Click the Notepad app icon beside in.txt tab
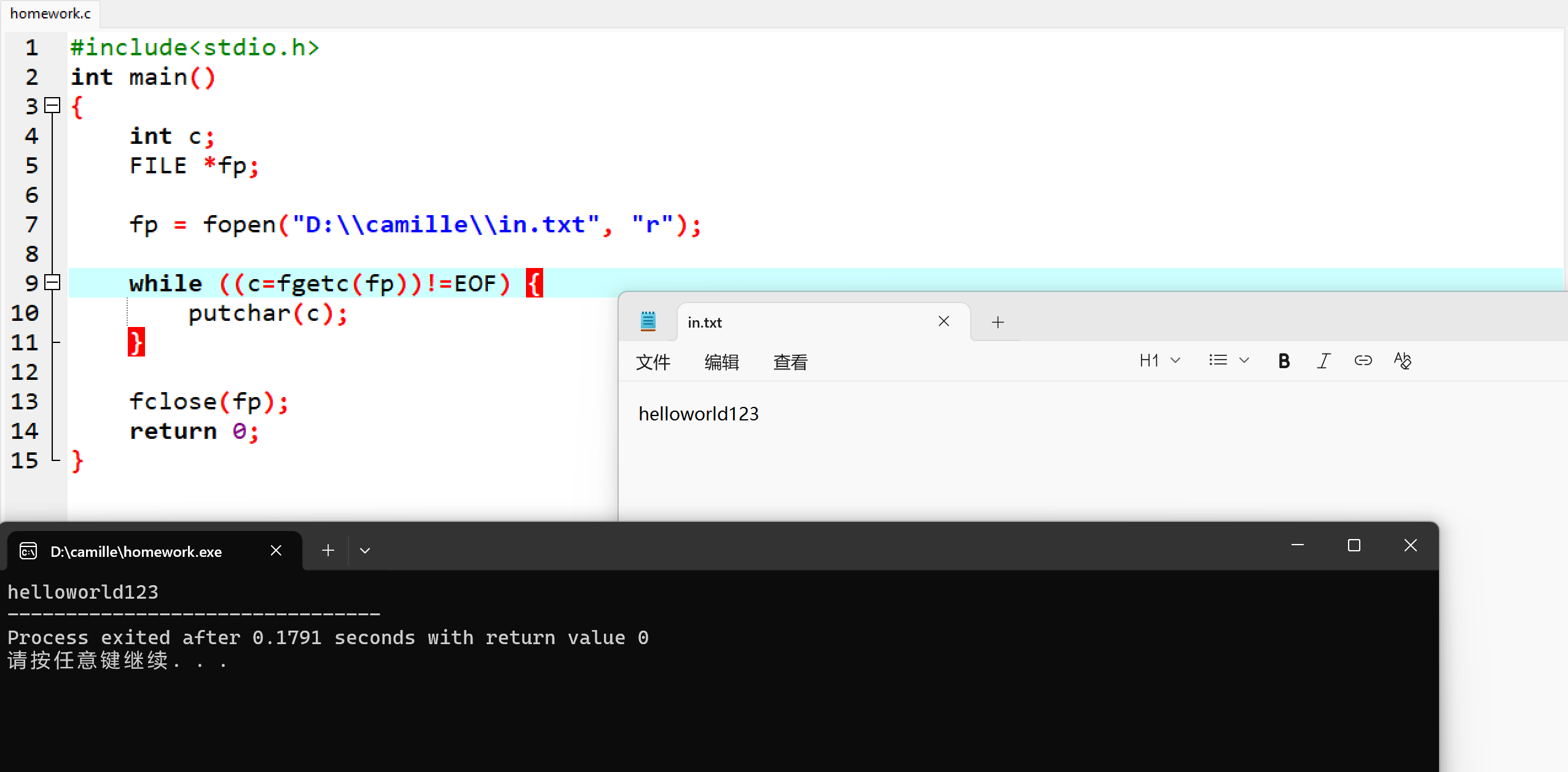 tap(648, 321)
